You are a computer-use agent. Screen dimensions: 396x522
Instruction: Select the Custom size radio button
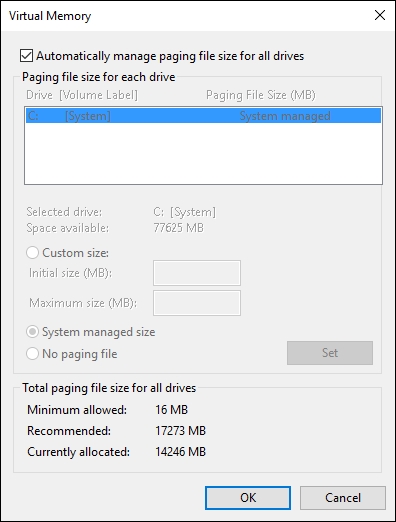pyautogui.click(x=32, y=253)
